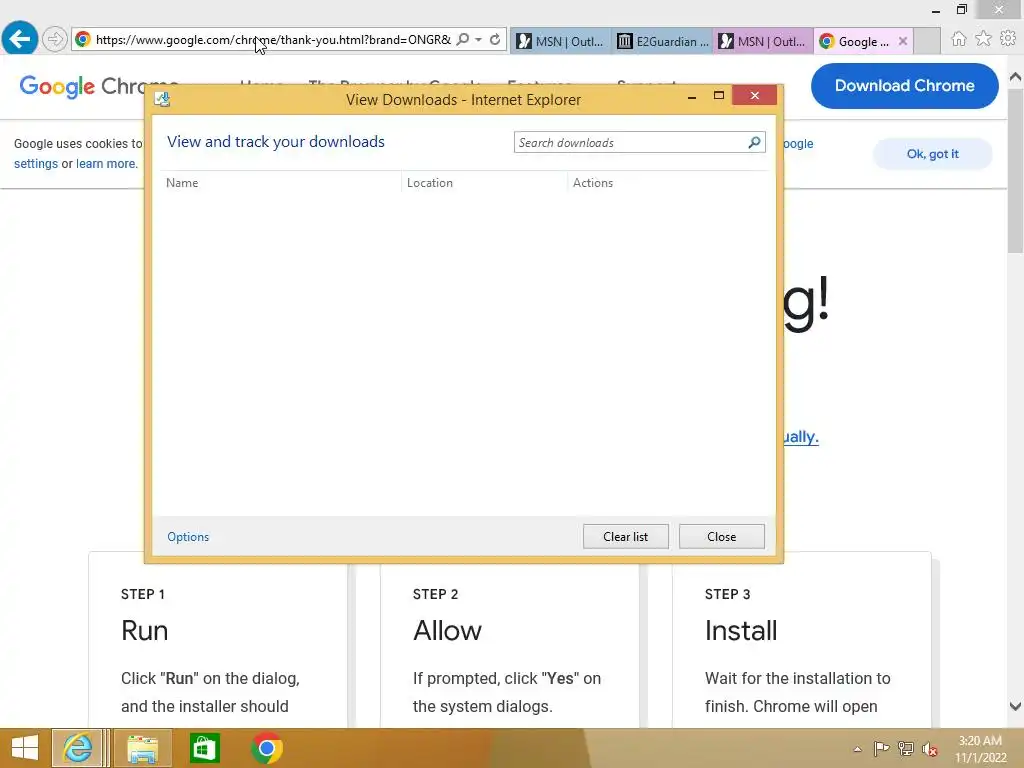This screenshot has width=1024, height=768.
Task: Click the page vertical scrollbar thumb
Action: click(x=1015, y=171)
